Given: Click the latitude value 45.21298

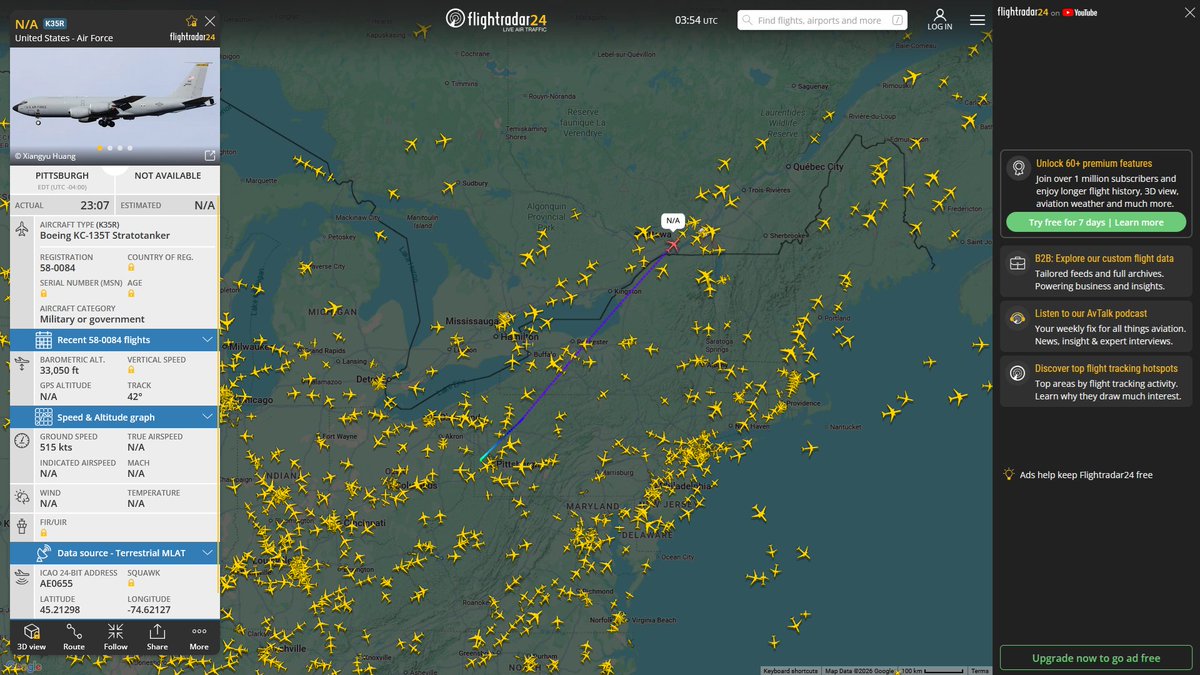Looking at the screenshot, I should click(x=60, y=610).
